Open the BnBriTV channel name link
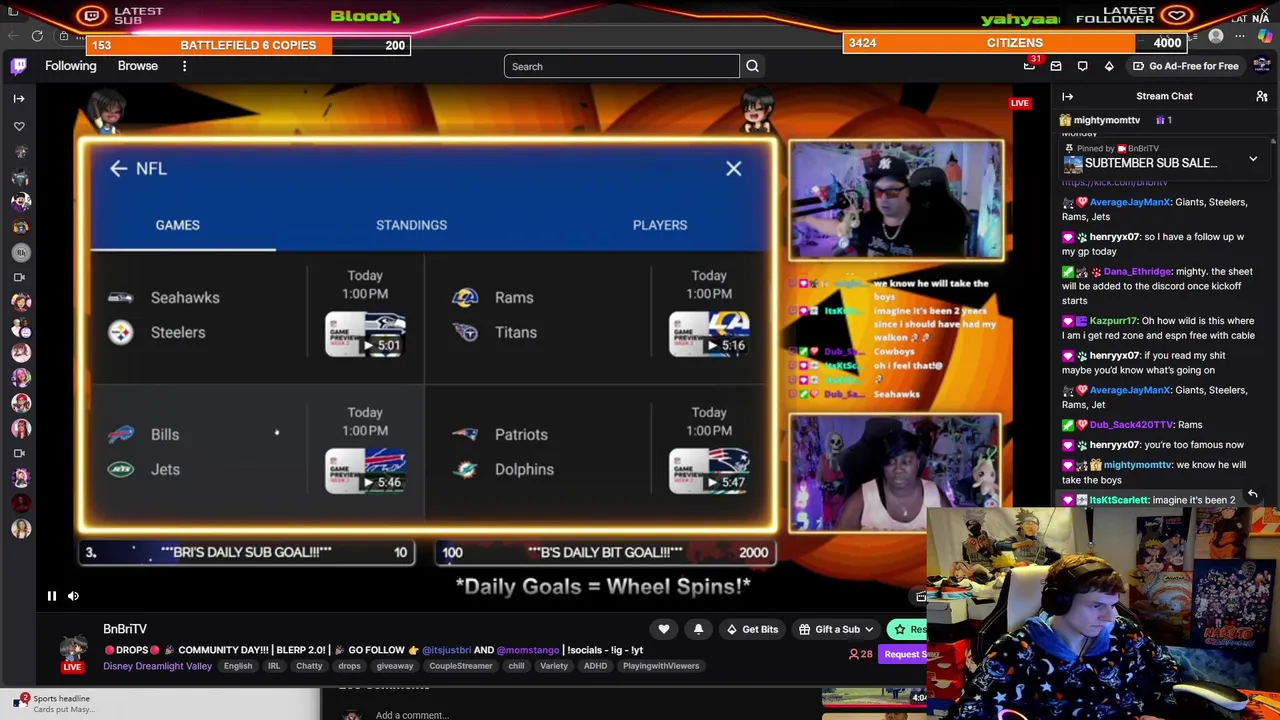 point(125,629)
